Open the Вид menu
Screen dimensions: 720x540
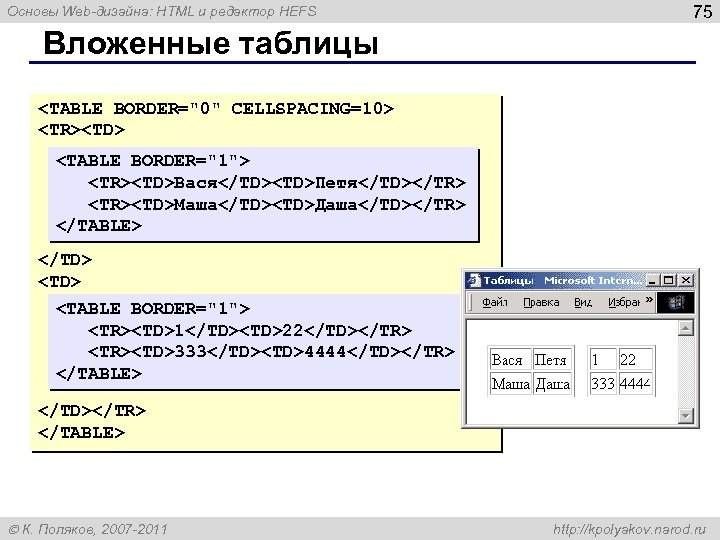coord(583,303)
